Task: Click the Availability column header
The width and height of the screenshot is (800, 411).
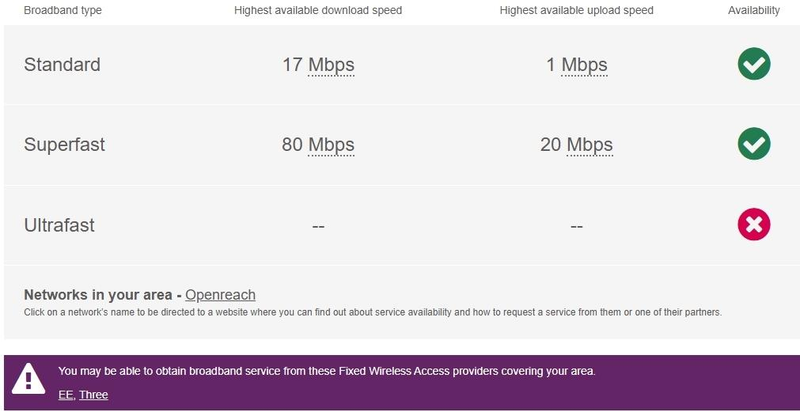Action: 753,11
